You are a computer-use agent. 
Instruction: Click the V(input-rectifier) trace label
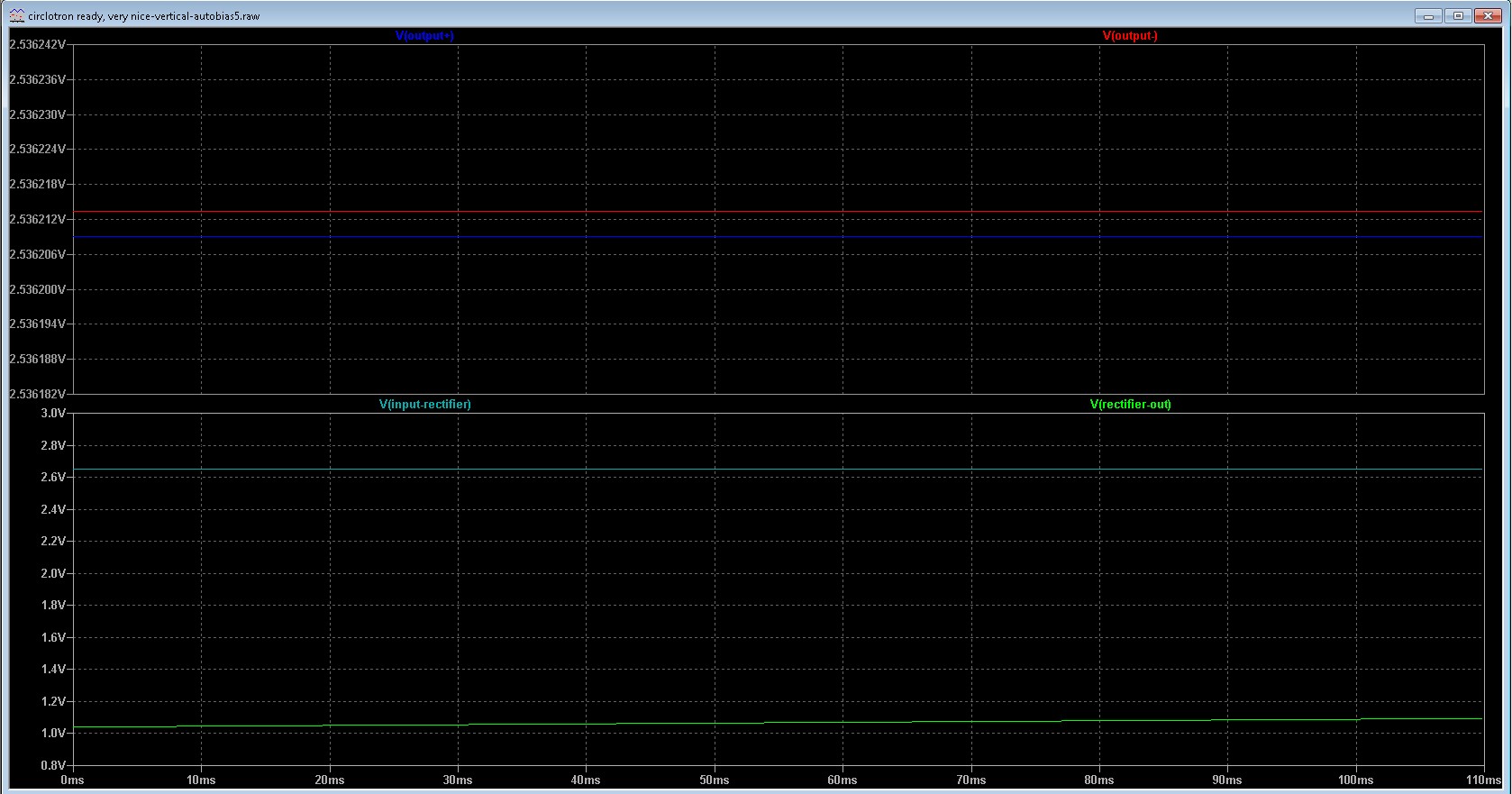[x=425, y=405]
